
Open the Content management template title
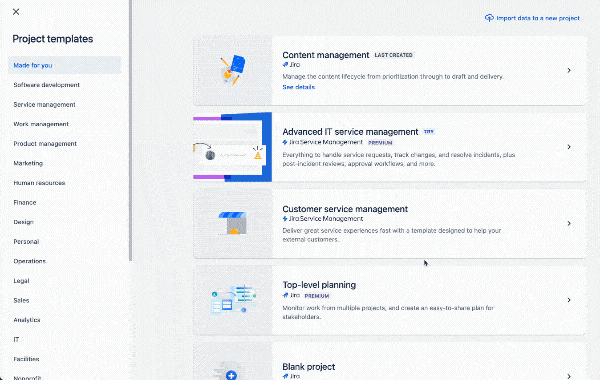click(x=326, y=55)
